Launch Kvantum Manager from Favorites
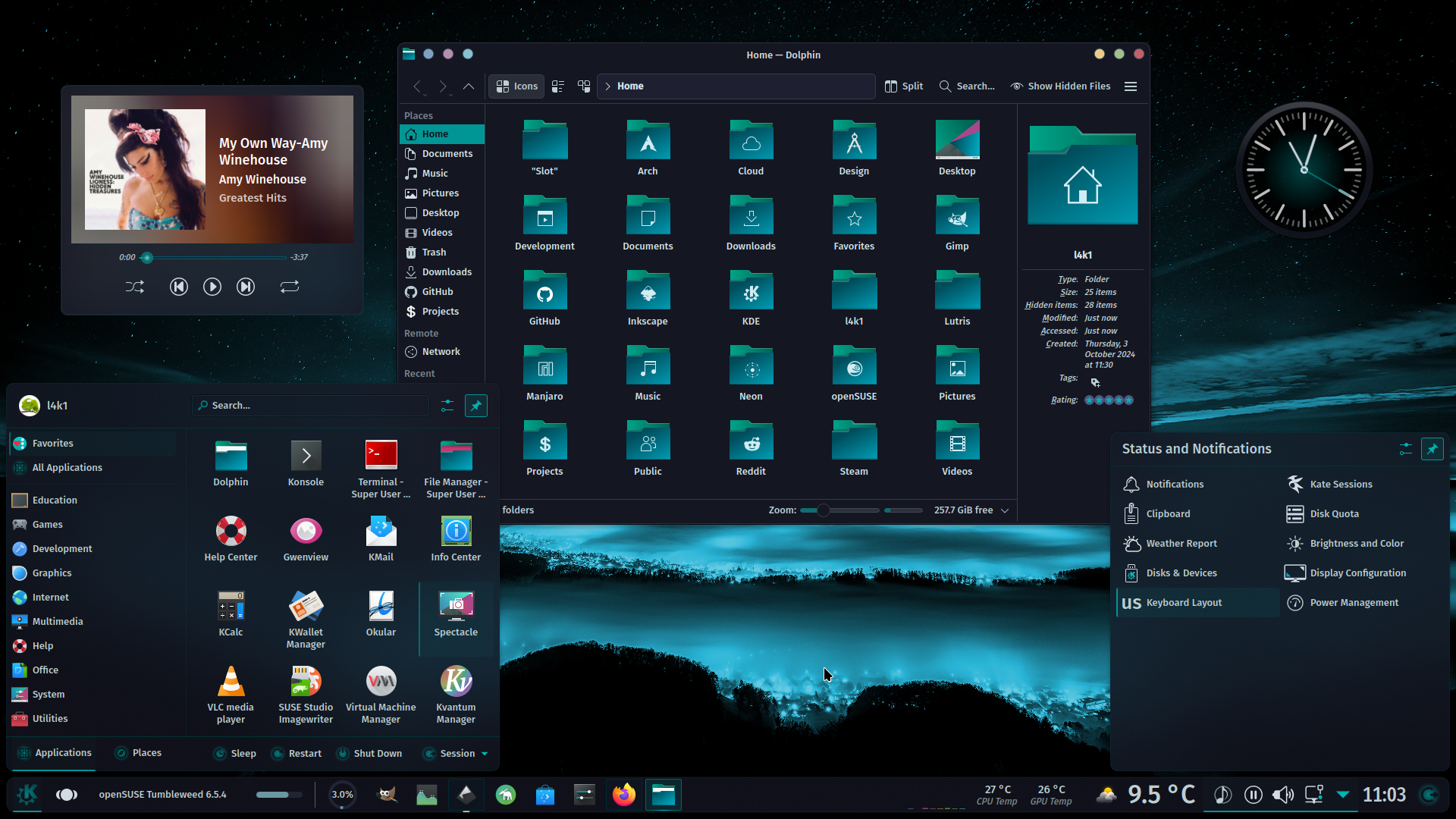The width and height of the screenshot is (1456, 819). click(x=456, y=695)
